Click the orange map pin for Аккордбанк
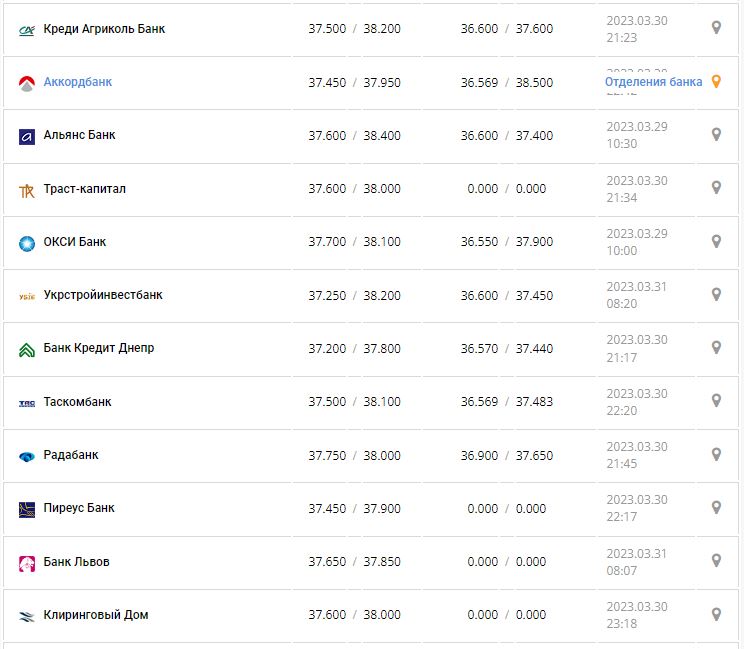This screenshot has height=649, width=744. 716,82
